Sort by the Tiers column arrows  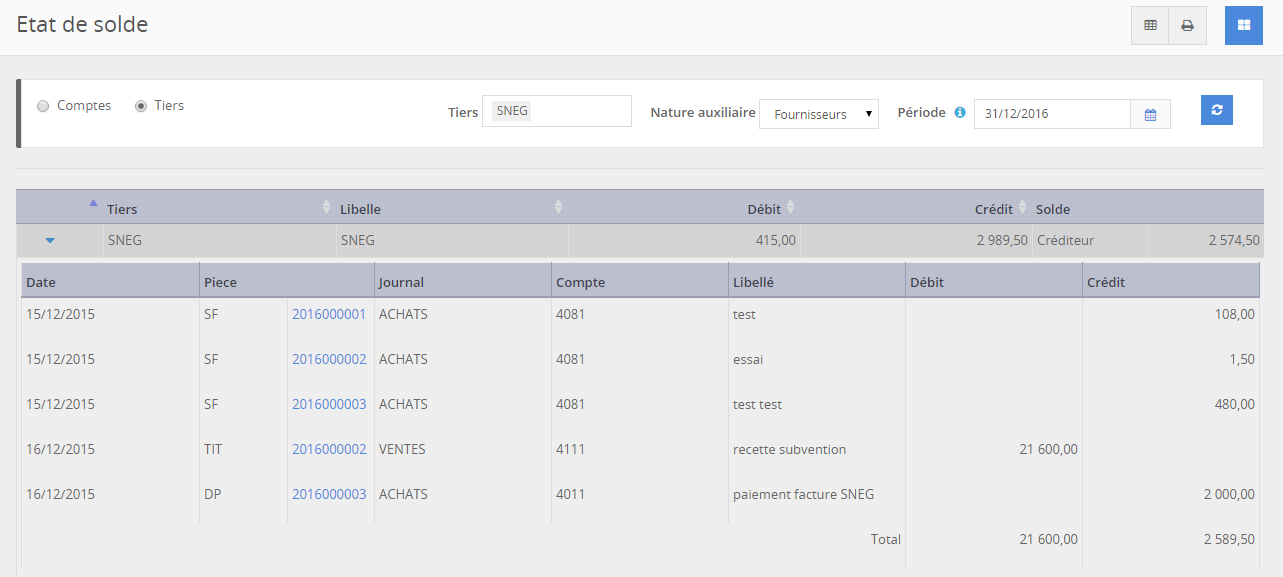(x=326, y=208)
